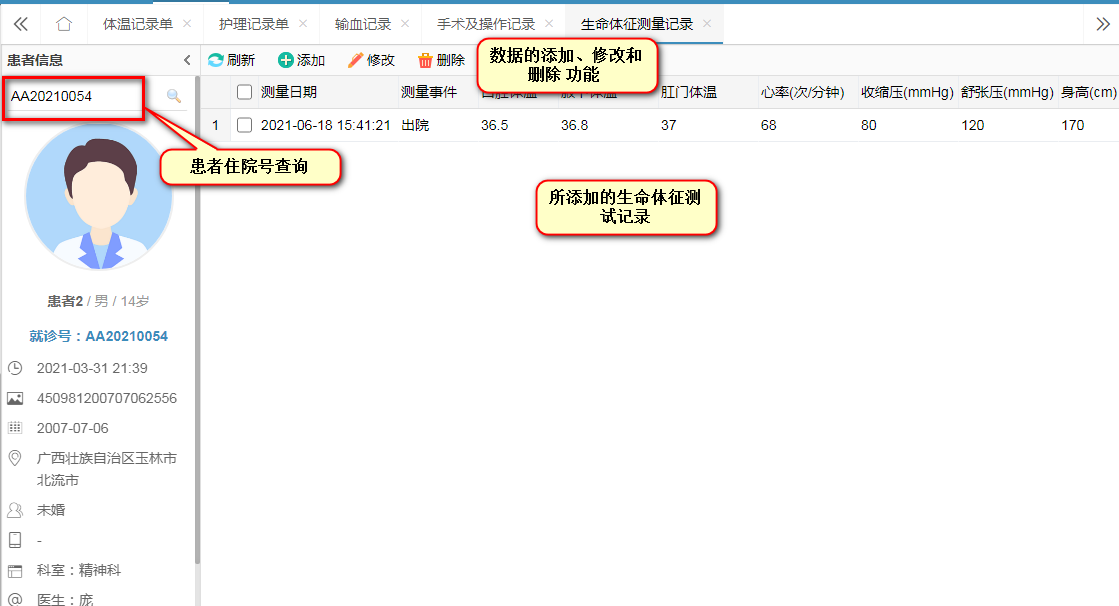
Task: Close the 输血记录 tab
Action: tap(405, 24)
